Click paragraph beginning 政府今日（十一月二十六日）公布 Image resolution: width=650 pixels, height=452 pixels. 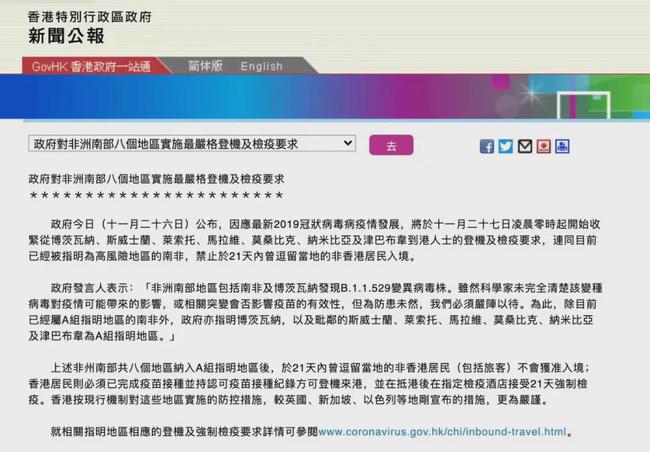coord(314,240)
